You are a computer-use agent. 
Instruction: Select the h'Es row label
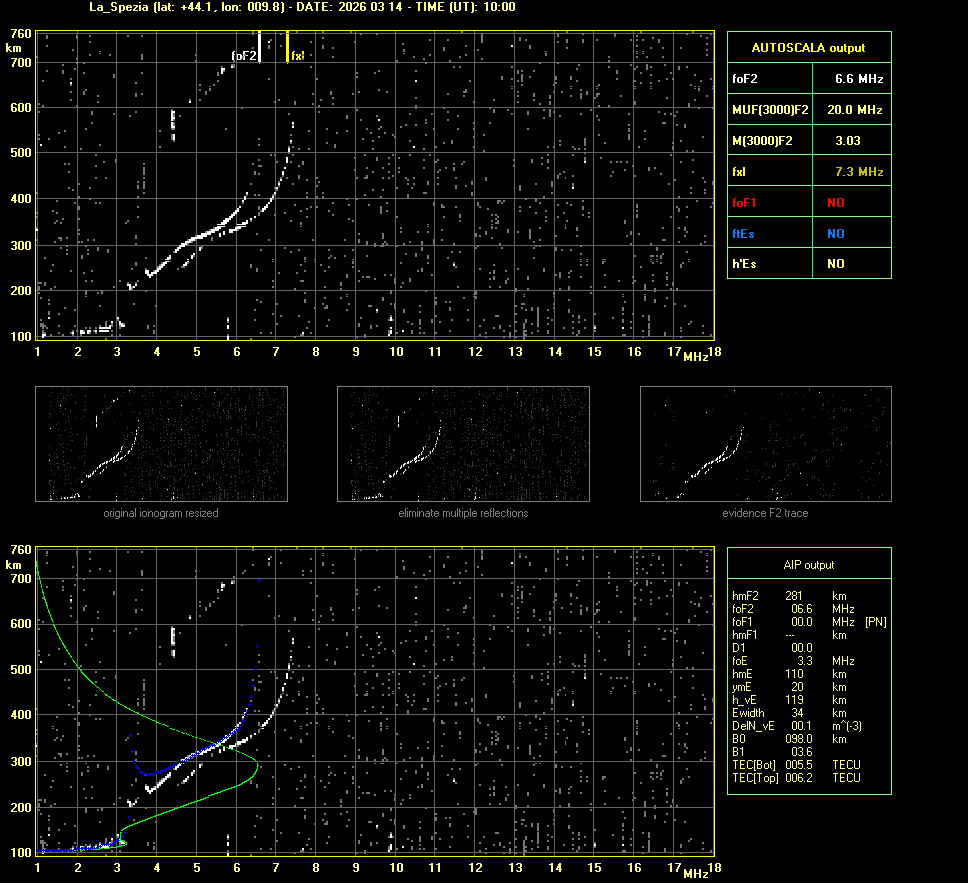tap(746, 264)
